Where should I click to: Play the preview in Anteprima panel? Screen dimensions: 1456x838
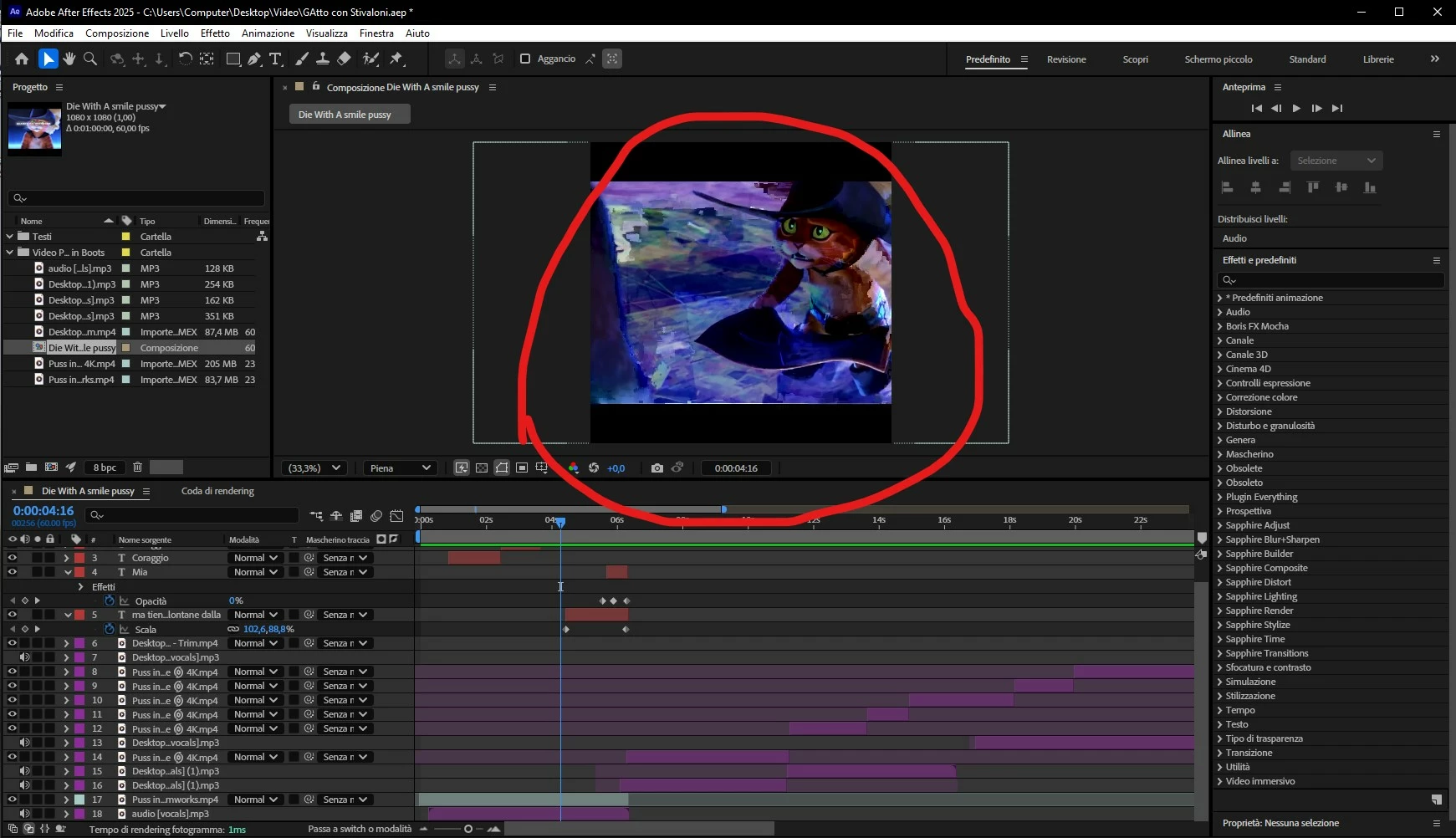[x=1296, y=108]
